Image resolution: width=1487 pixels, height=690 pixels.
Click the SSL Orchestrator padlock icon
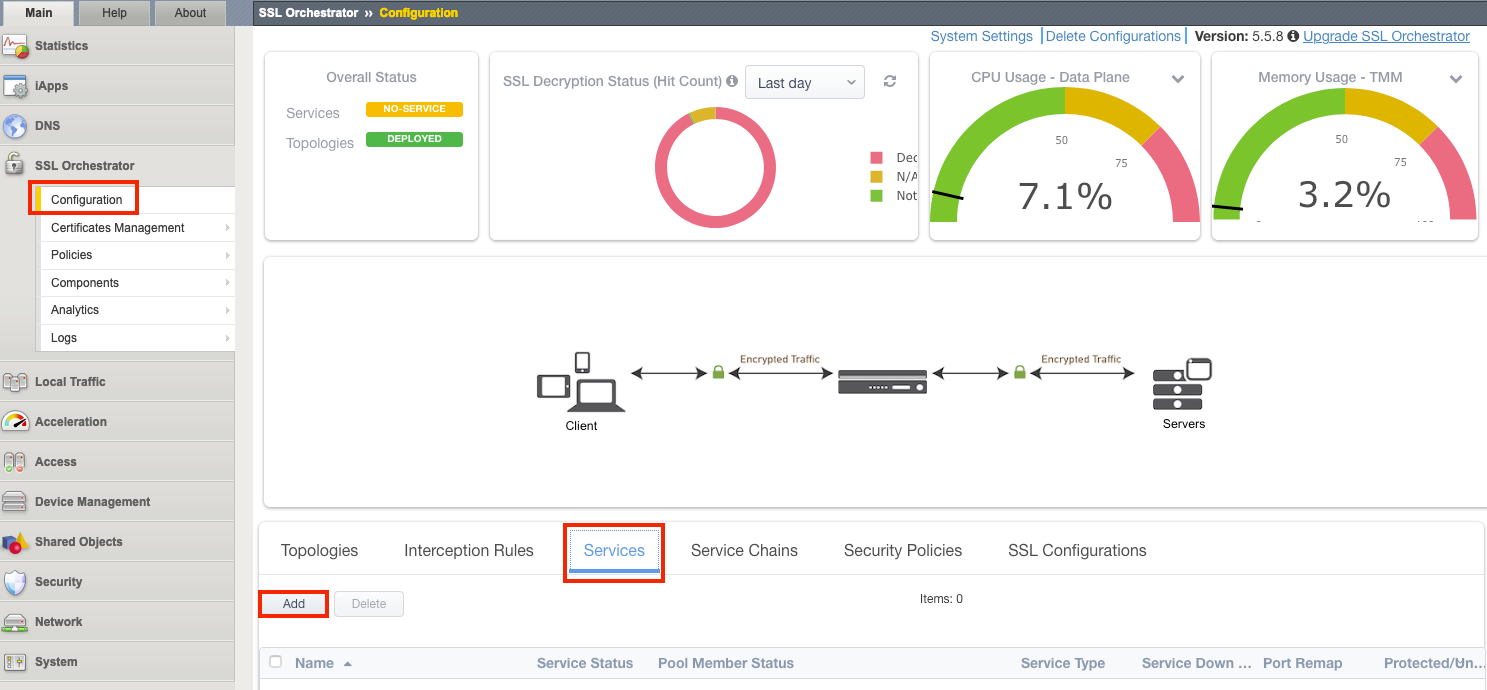pos(15,165)
